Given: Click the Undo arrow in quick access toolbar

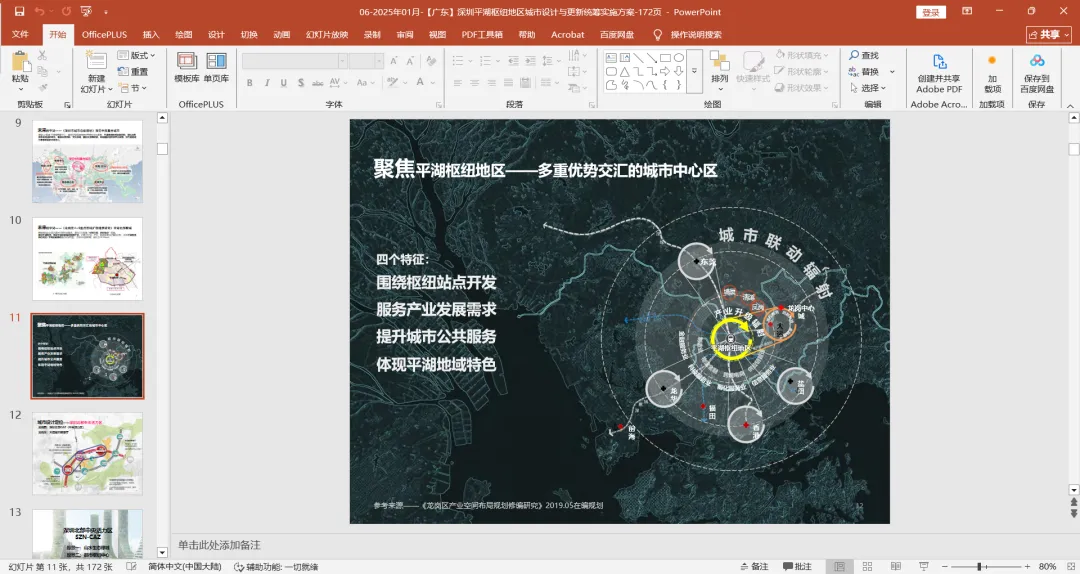Looking at the screenshot, I should (x=39, y=12).
